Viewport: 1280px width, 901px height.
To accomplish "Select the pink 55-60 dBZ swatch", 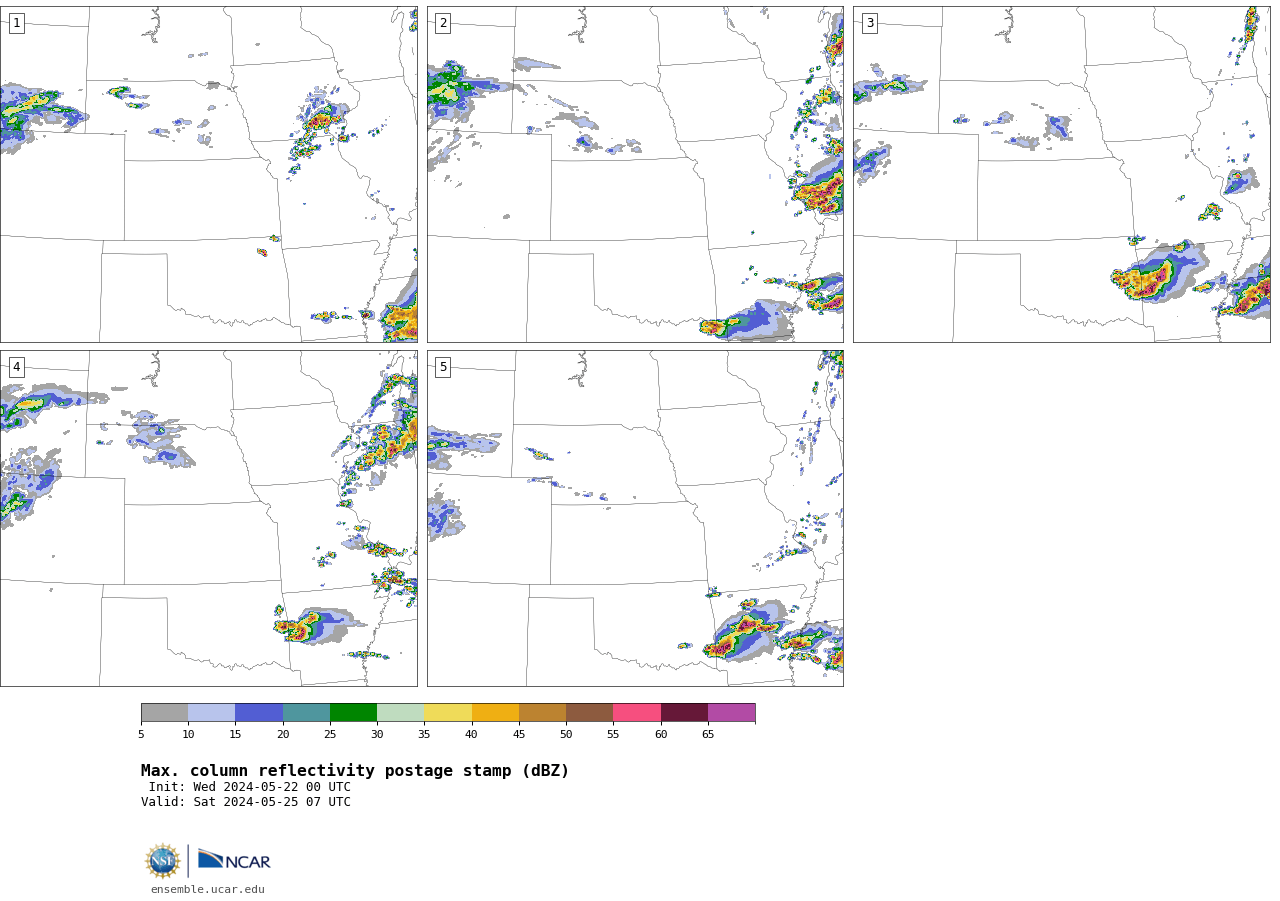I will [x=637, y=713].
